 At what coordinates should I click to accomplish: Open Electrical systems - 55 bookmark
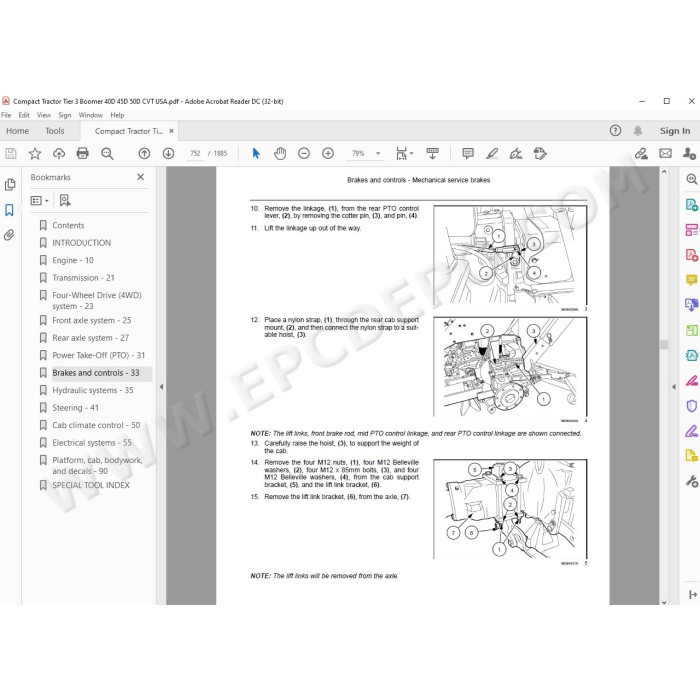[92, 442]
